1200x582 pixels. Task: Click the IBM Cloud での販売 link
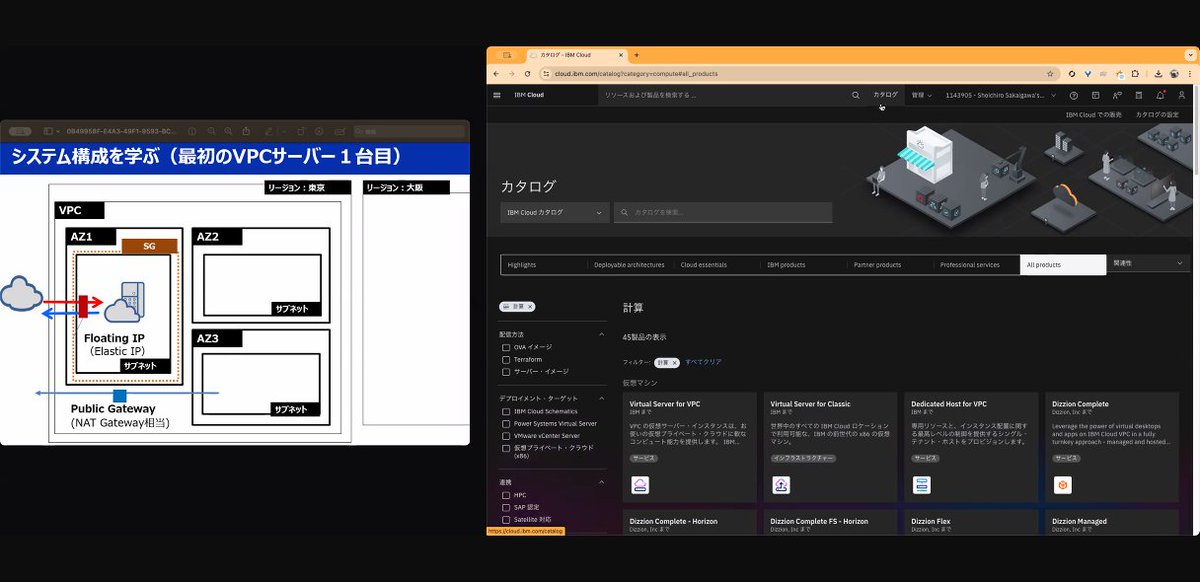point(1093,115)
